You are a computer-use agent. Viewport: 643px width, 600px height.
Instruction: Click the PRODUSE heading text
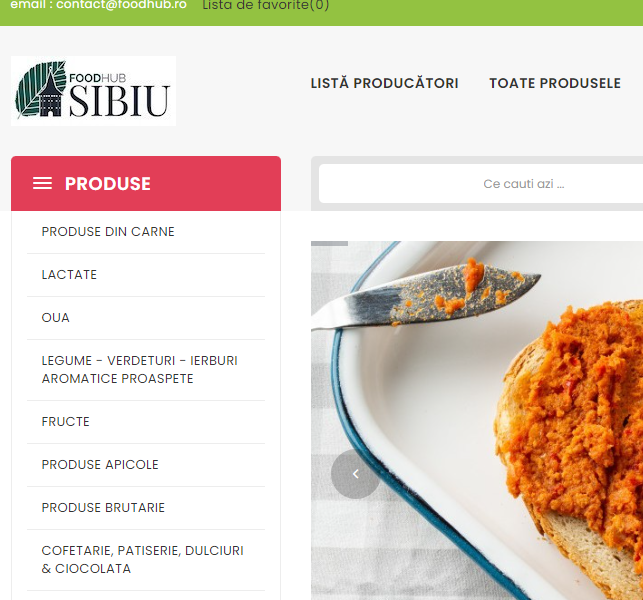108,183
